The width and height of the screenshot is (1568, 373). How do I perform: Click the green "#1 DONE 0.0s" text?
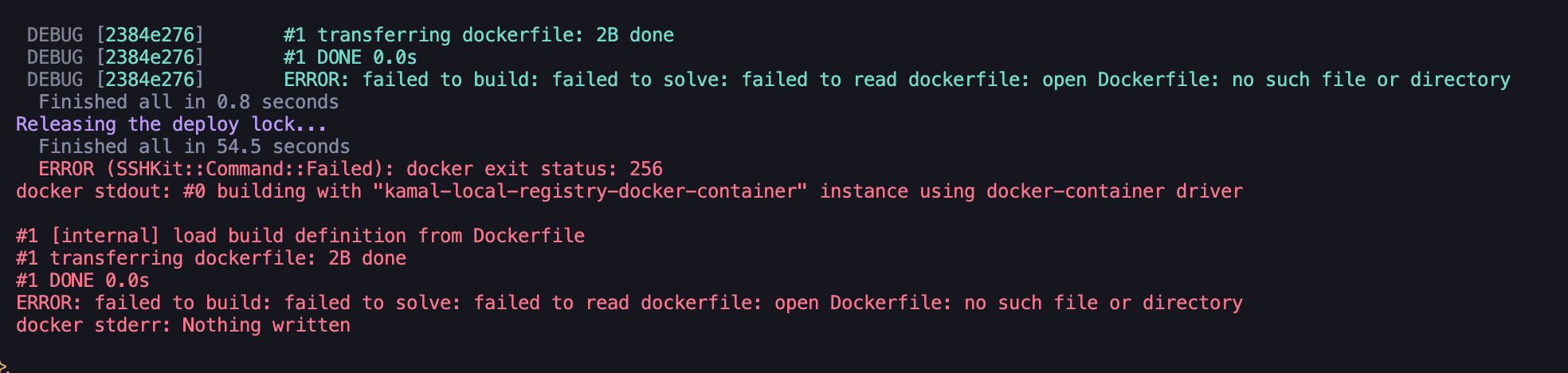350,57
